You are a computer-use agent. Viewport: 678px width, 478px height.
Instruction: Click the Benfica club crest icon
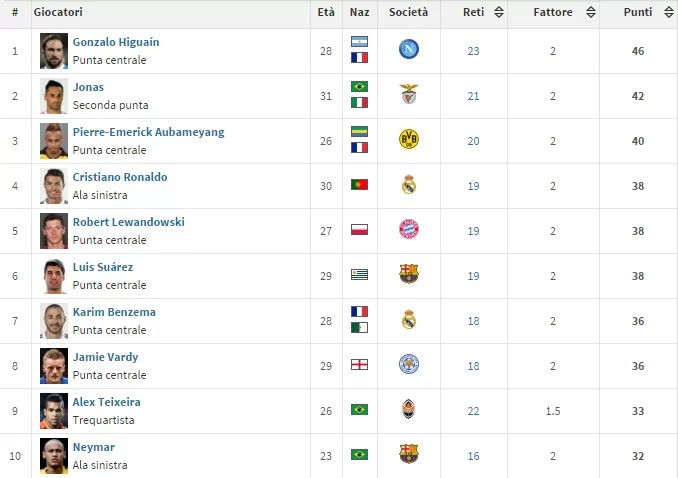point(408,95)
